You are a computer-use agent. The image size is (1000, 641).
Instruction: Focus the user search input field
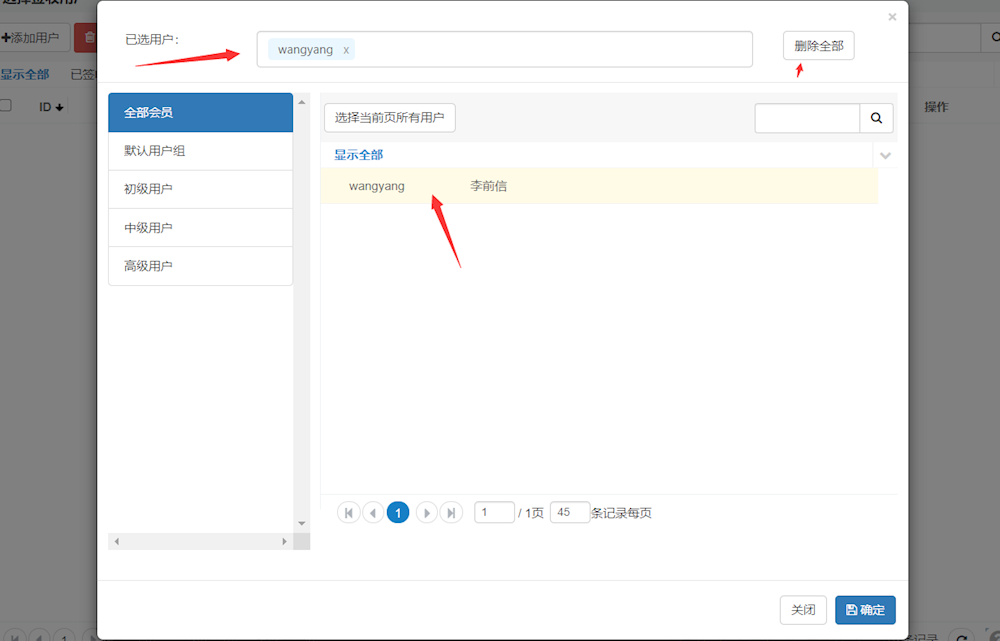807,118
